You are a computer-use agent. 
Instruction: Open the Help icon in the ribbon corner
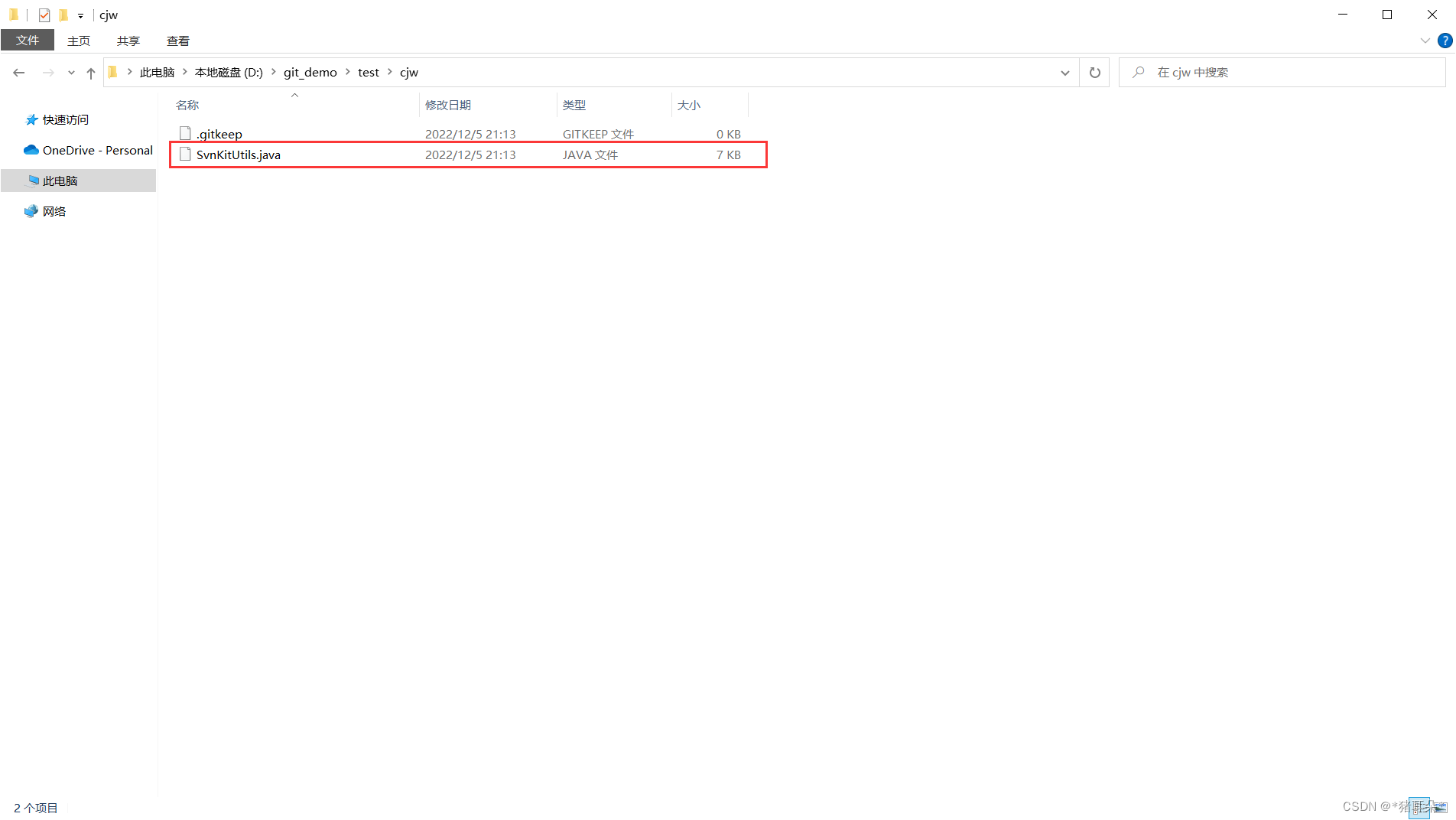pos(1445,41)
